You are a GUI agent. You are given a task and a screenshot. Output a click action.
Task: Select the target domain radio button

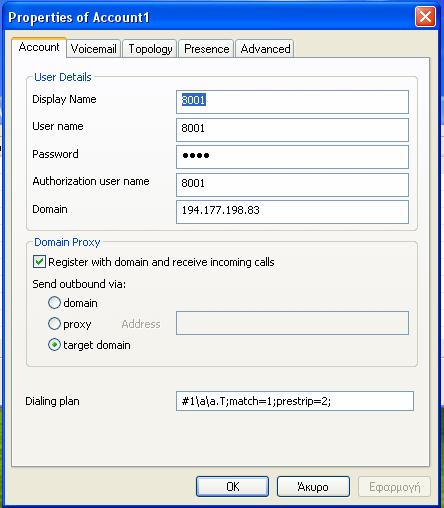tap(54, 345)
